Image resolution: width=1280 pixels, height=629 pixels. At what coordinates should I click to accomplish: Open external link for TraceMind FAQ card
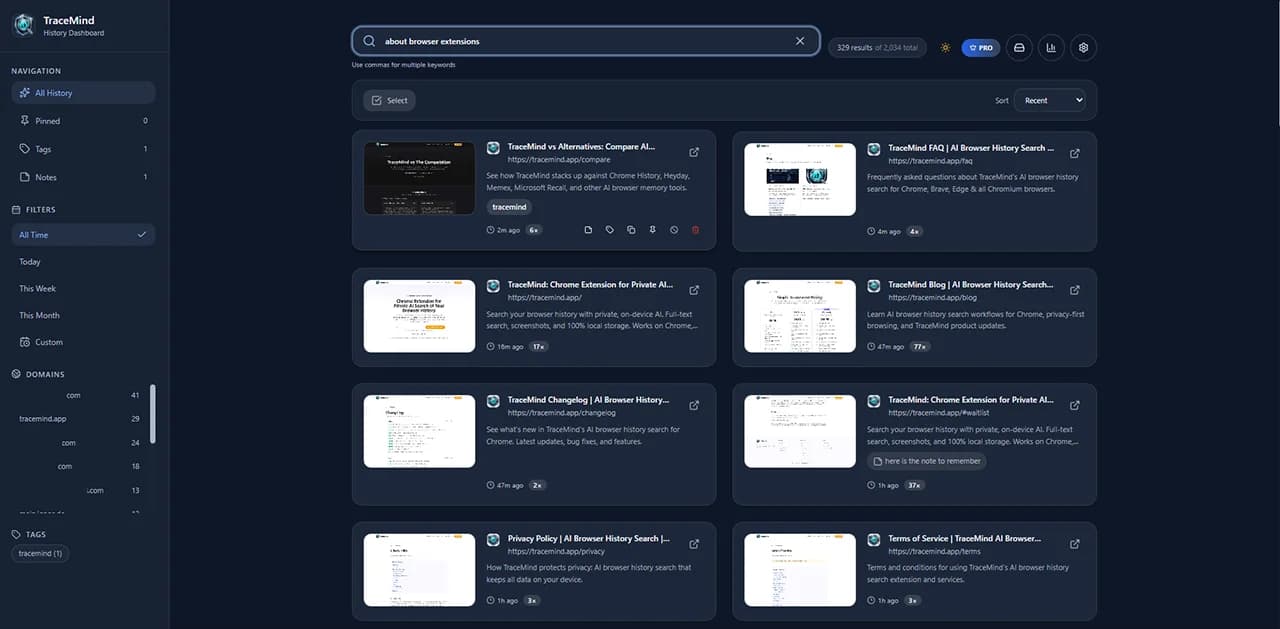(x=1075, y=153)
